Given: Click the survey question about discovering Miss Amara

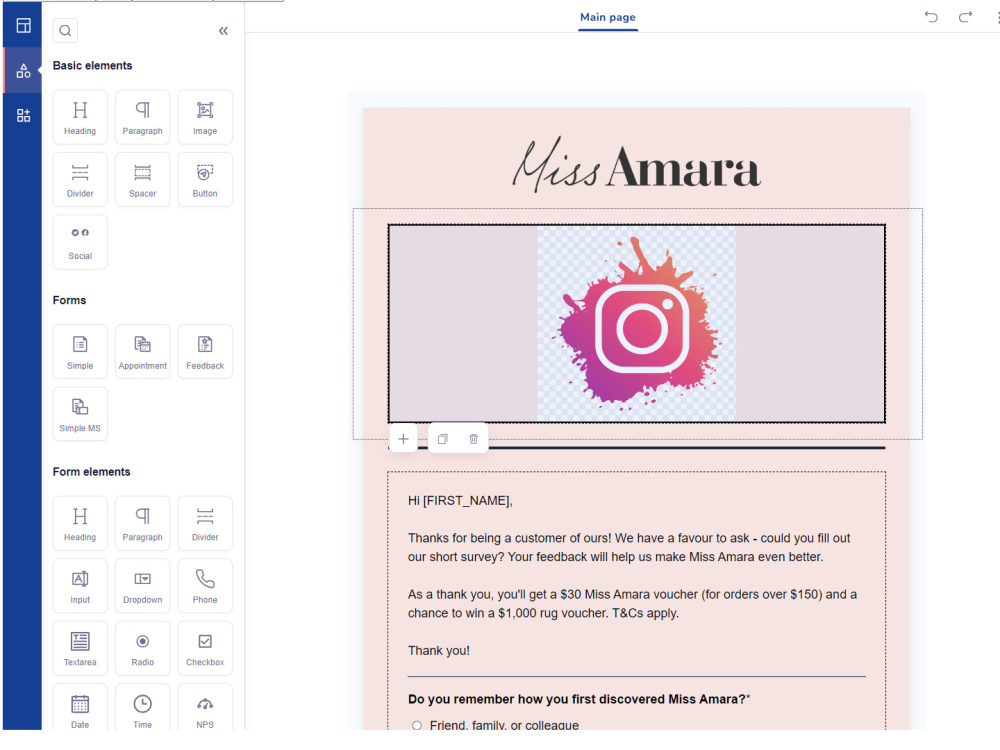Looking at the screenshot, I should tap(579, 699).
